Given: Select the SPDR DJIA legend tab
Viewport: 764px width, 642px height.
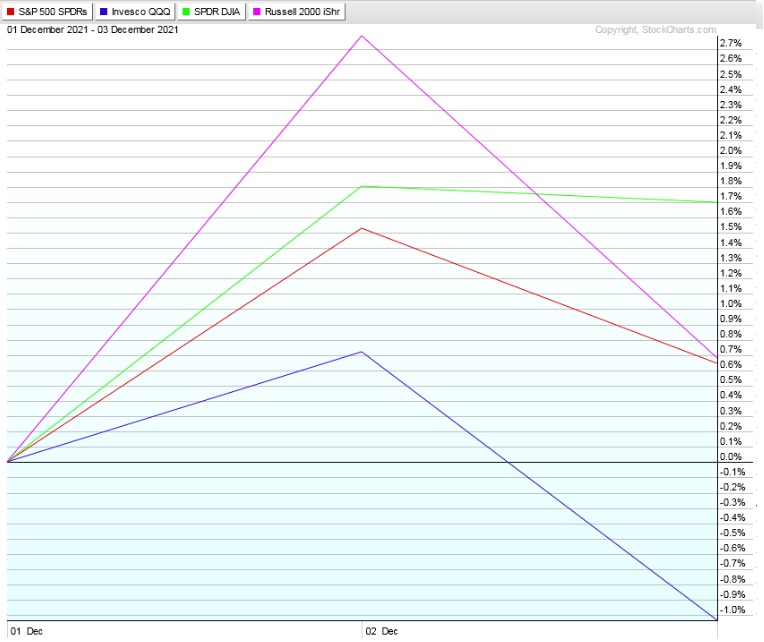Looking at the screenshot, I should pos(211,12).
